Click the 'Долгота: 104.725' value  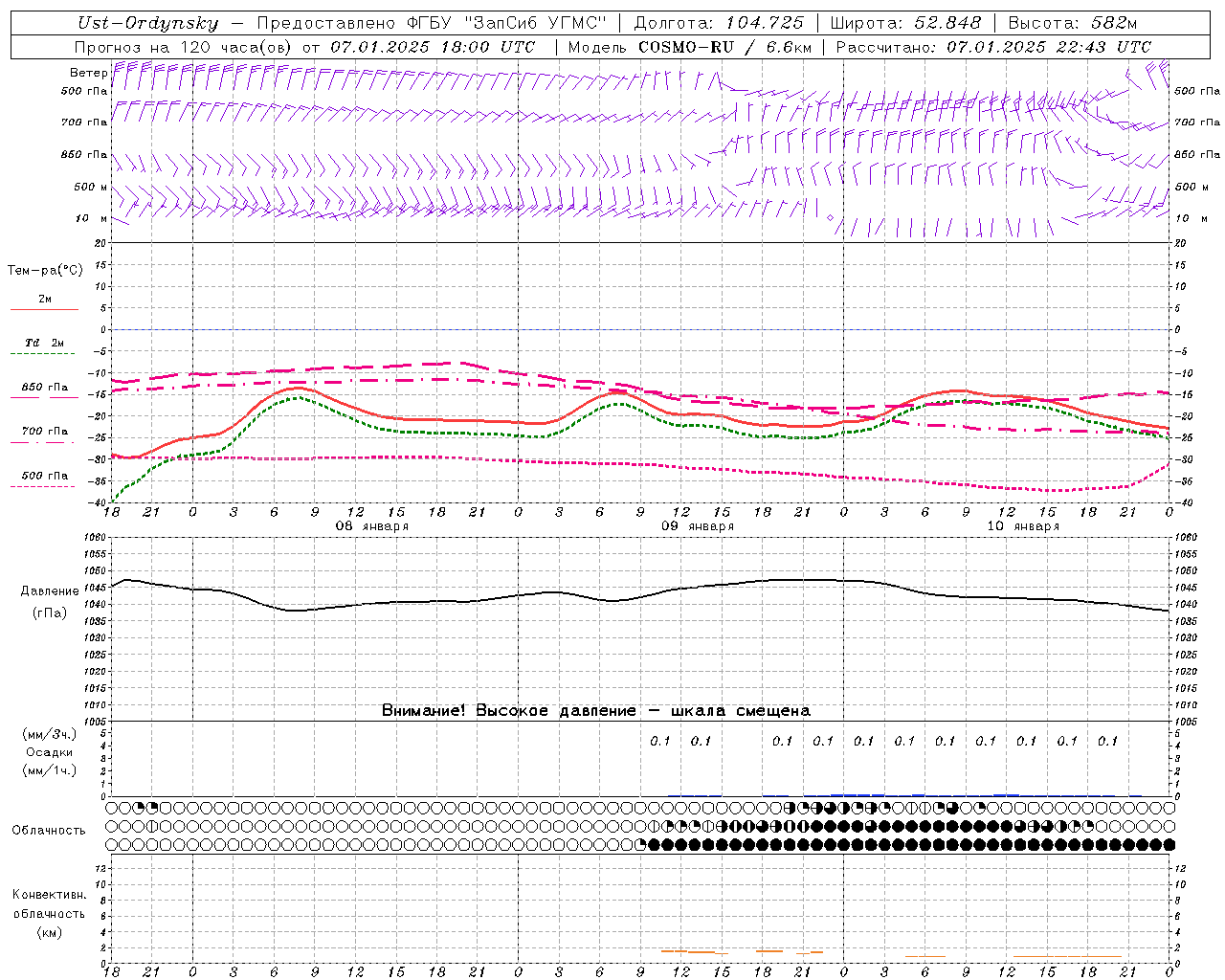(718, 23)
